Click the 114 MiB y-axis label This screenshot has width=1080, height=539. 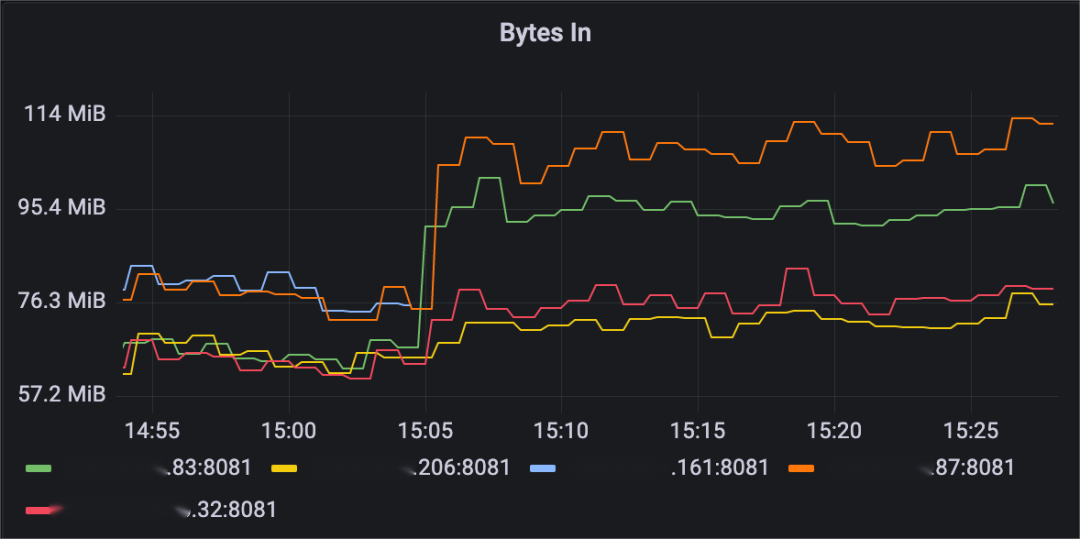pos(65,114)
